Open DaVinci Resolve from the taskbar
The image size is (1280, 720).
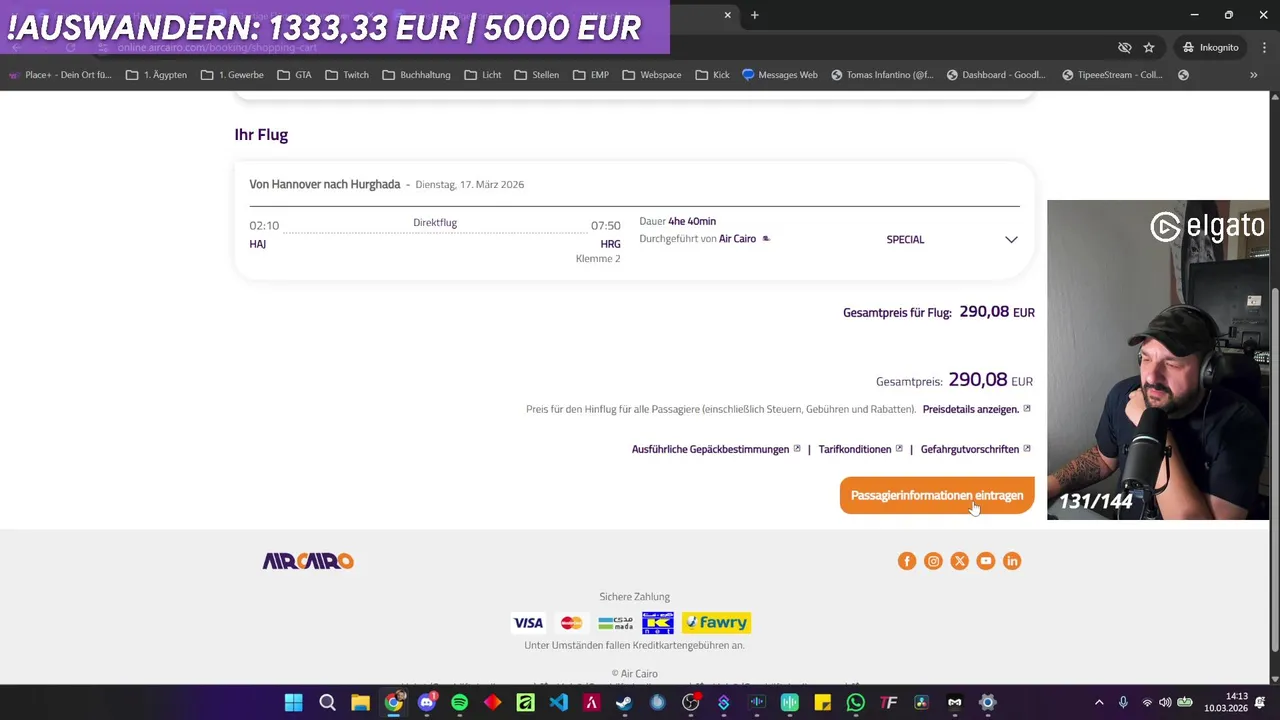[921, 703]
